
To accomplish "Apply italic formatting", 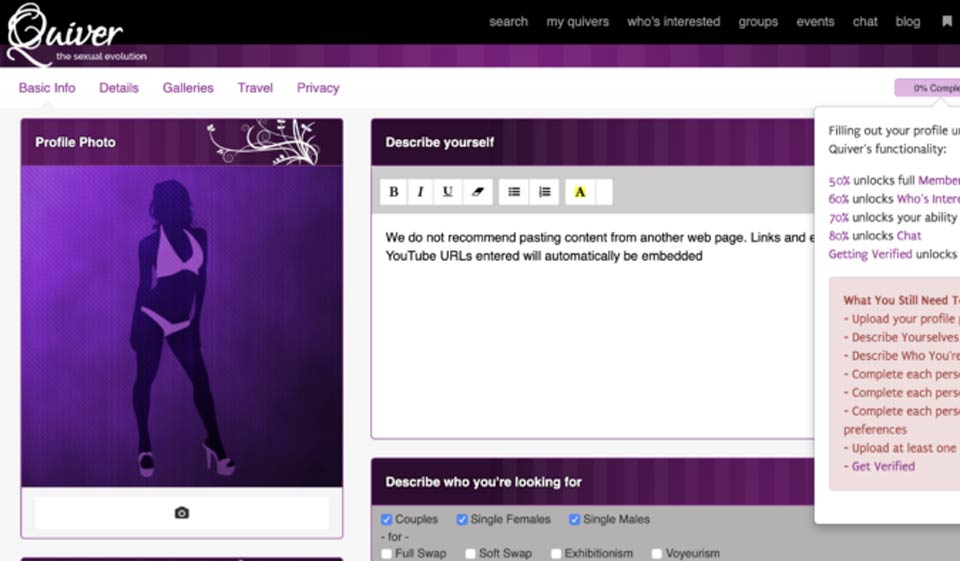I will coord(421,192).
